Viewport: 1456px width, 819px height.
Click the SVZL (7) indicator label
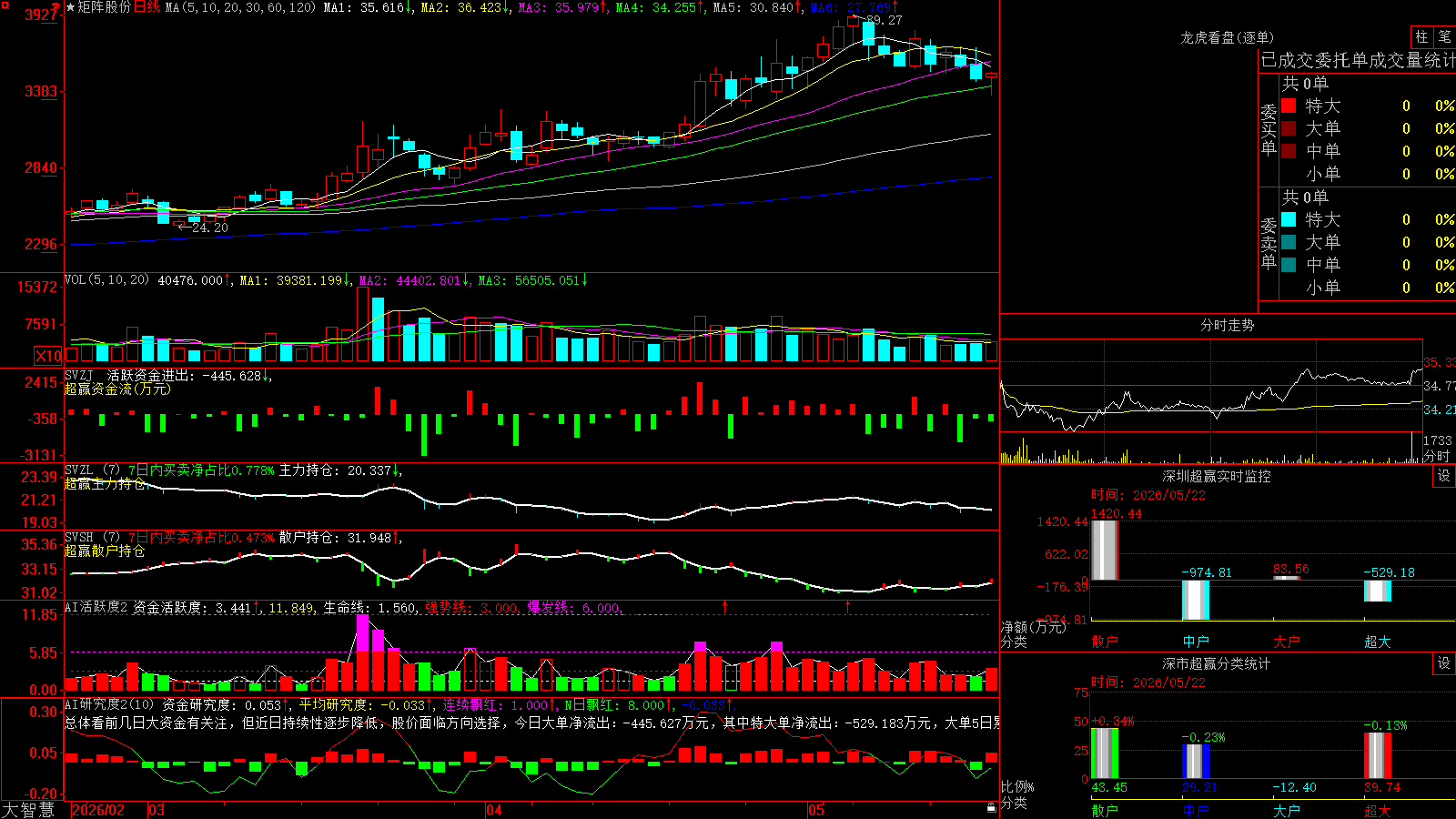coord(92,470)
